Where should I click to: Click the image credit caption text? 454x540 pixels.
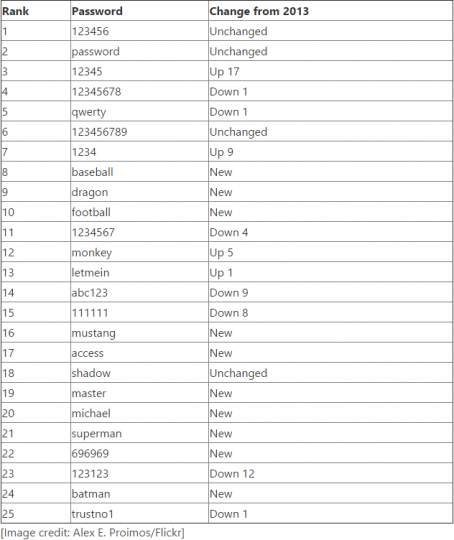pos(93,532)
